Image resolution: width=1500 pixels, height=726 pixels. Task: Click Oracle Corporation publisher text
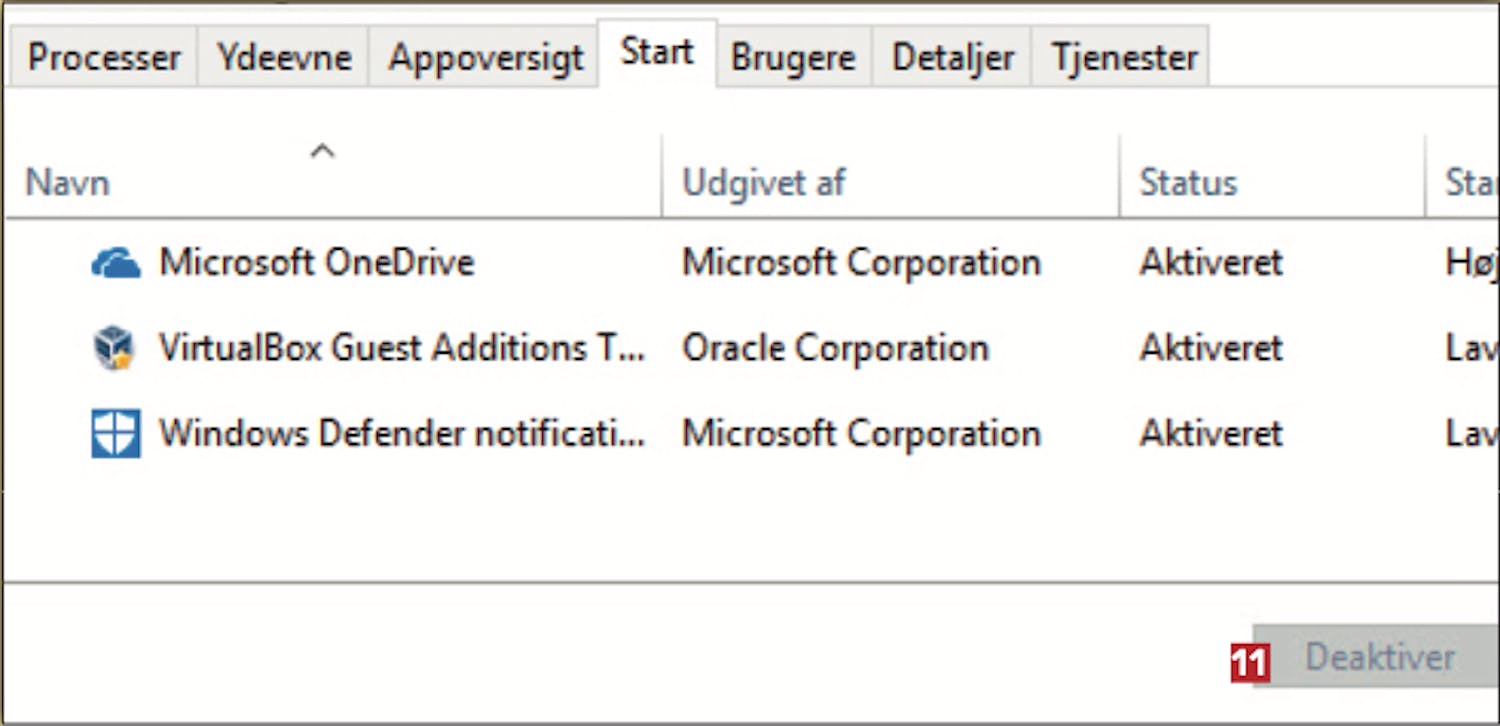pos(835,348)
